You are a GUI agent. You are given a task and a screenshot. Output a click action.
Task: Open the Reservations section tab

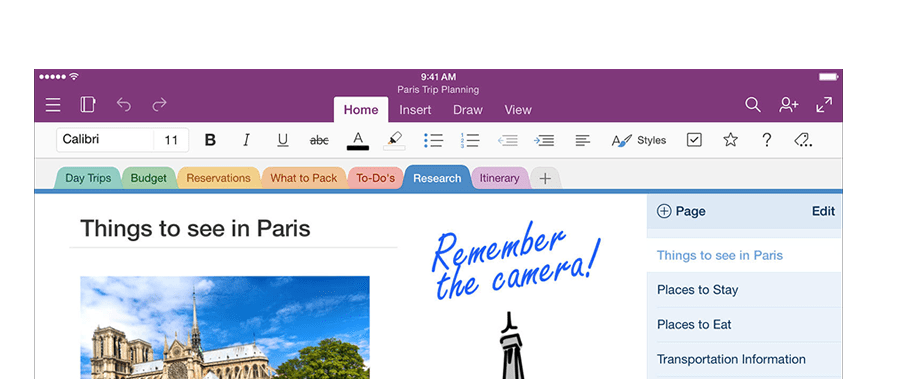pyautogui.click(x=219, y=178)
